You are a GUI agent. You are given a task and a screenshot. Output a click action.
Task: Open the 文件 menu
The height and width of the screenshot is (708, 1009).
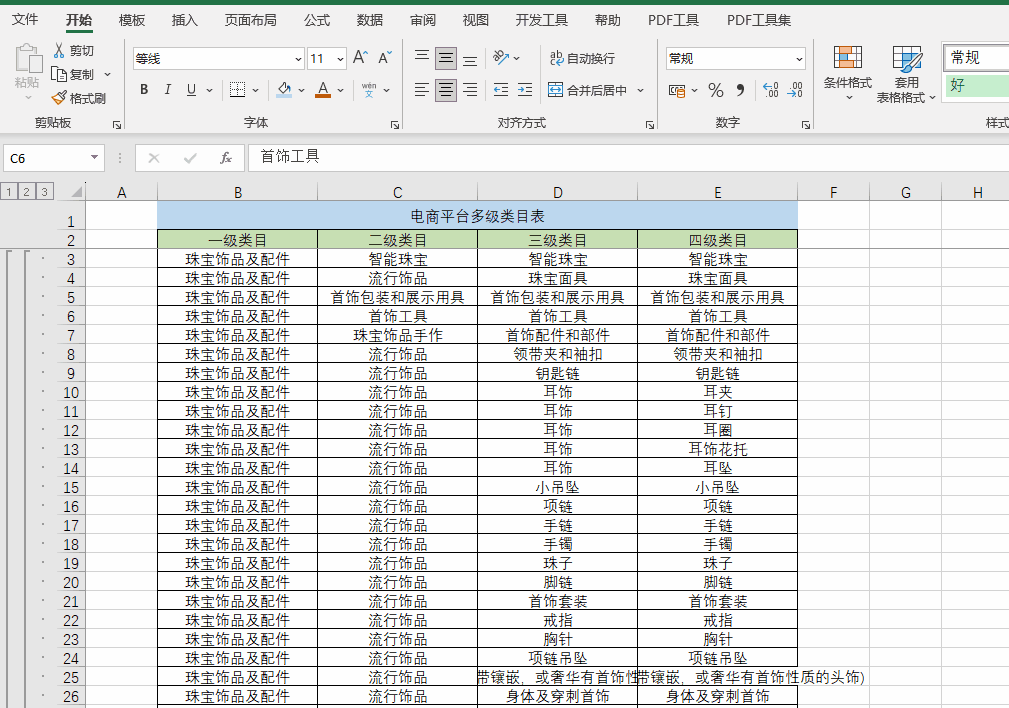pos(25,20)
